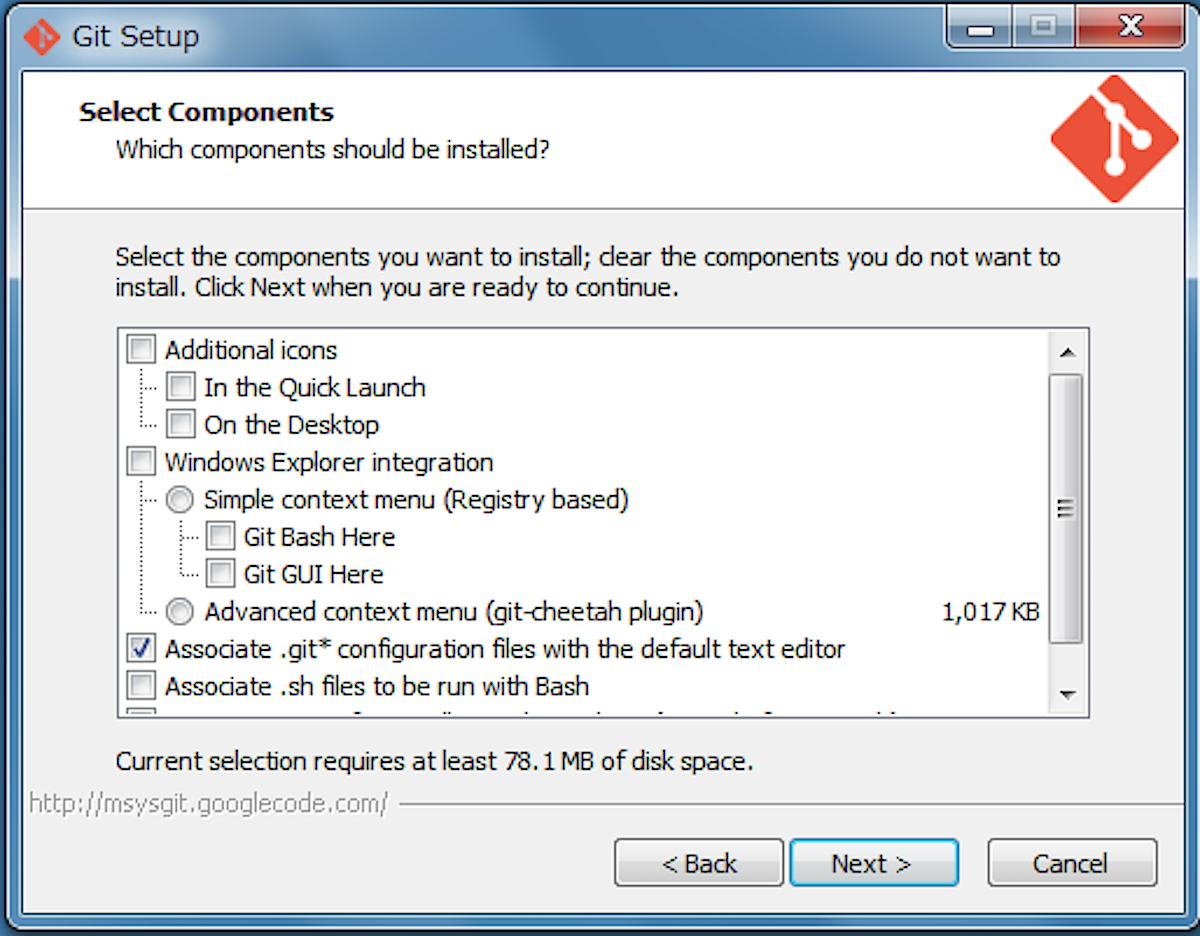Go to the previous step with Back
The height and width of the screenshot is (936, 1200).
click(x=699, y=863)
